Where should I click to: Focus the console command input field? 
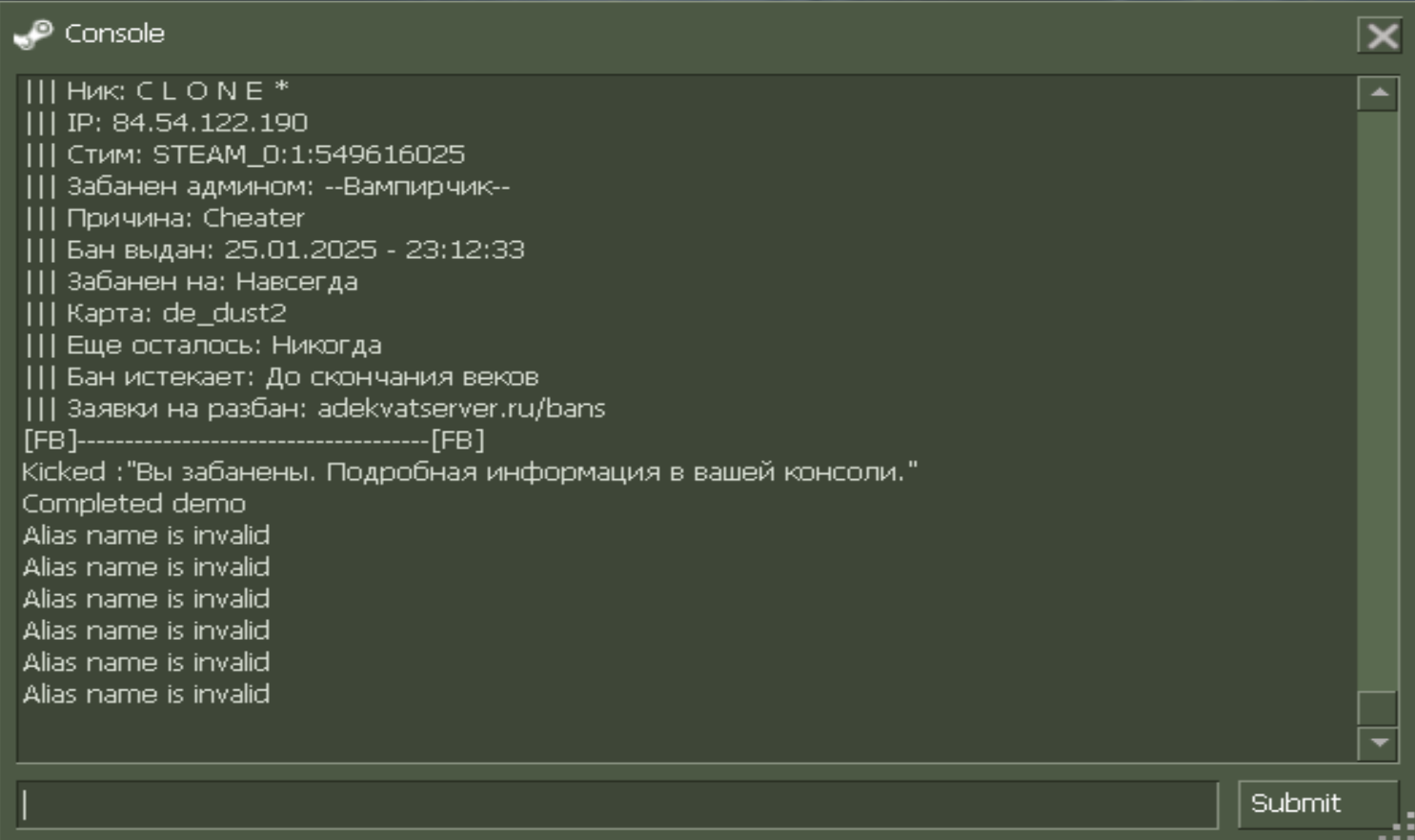[617, 805]
